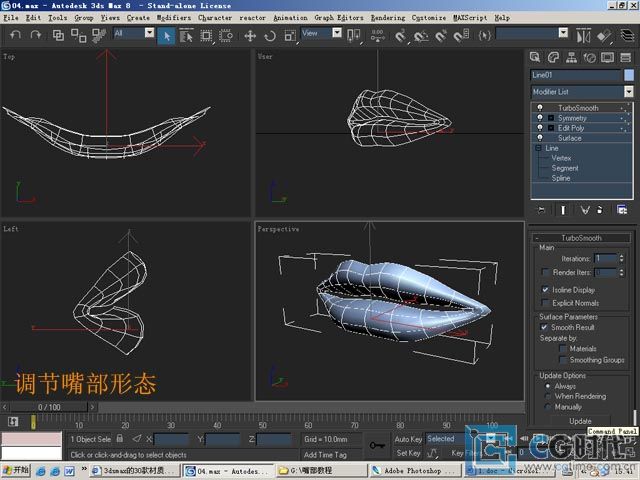Click Configure Modifier Sets icon
Viewport: 640px width, 480px height.
[x=622, y=210]
